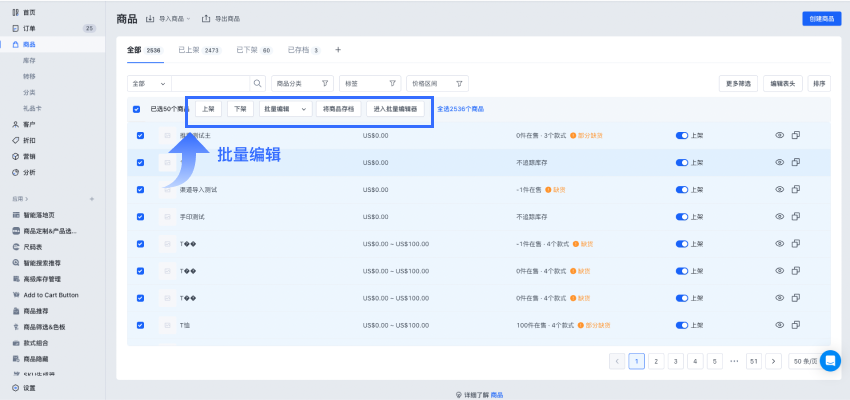Preview the 渠道导入测试 product via eye icon
This screenshot has width=850, height=400.
(780, 189)
